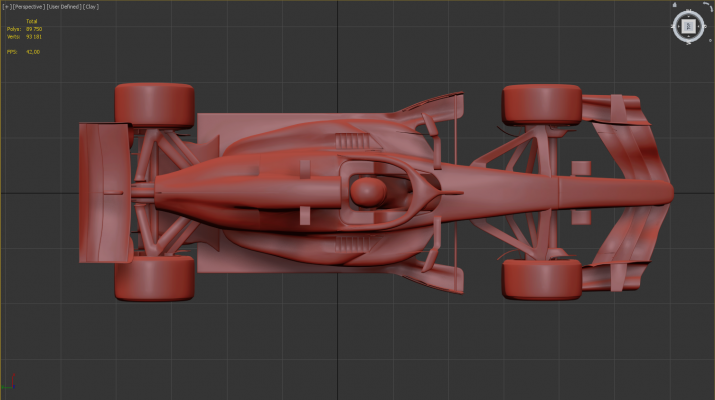Screen dimensions: 715x400
Task: Click the ViewCube down arrow triangle
Action: [x=688, y=36]
